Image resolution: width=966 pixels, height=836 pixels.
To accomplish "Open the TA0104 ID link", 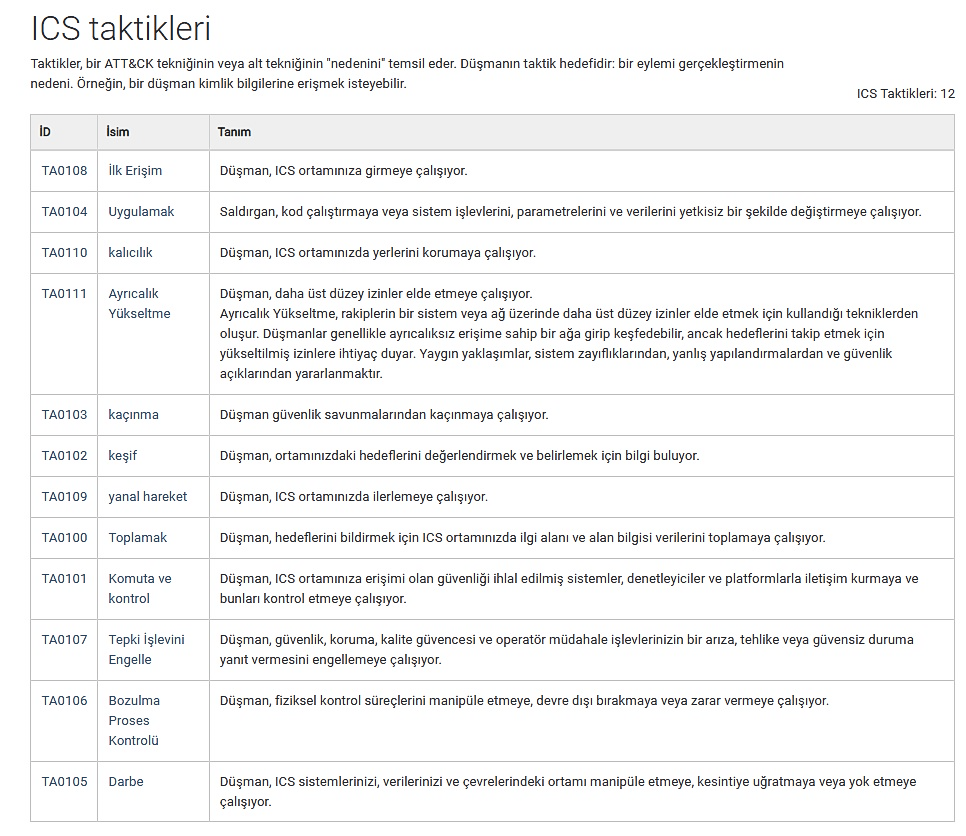I will [x=64, y=211].
